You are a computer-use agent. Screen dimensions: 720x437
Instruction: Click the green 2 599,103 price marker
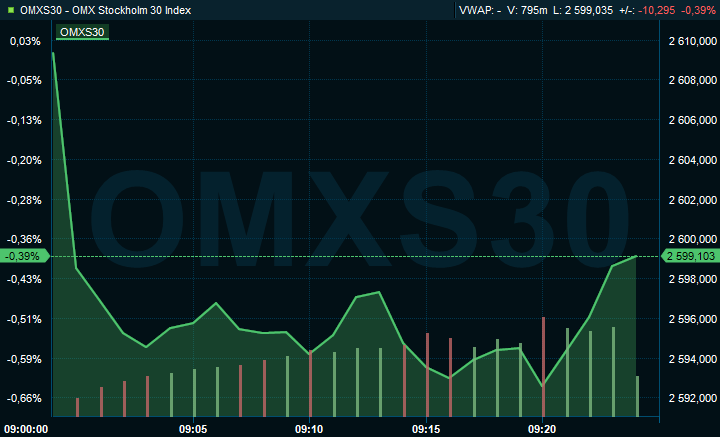click(690, 256)
